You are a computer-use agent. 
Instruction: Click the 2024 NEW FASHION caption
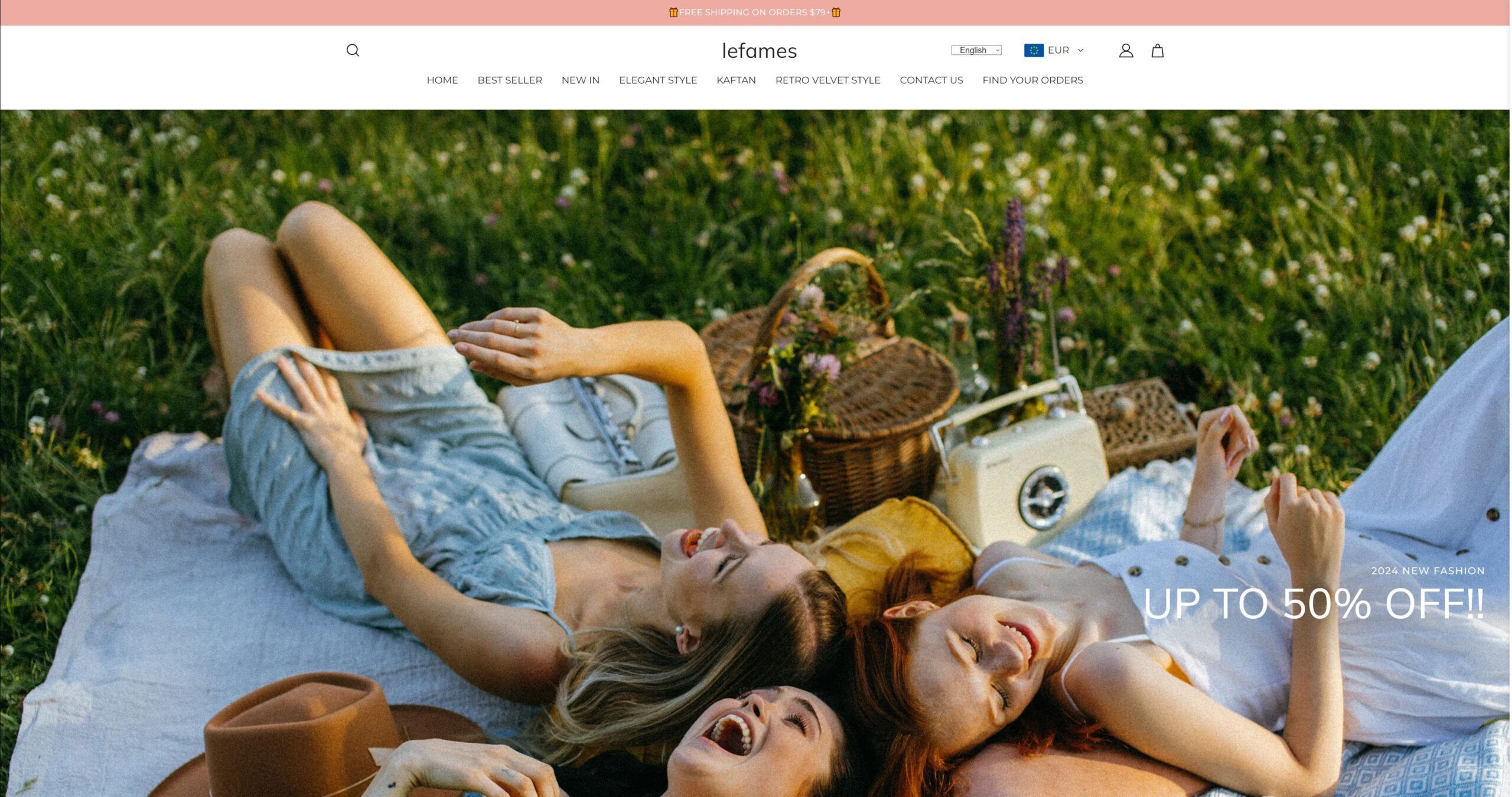tap(1428, 571)
